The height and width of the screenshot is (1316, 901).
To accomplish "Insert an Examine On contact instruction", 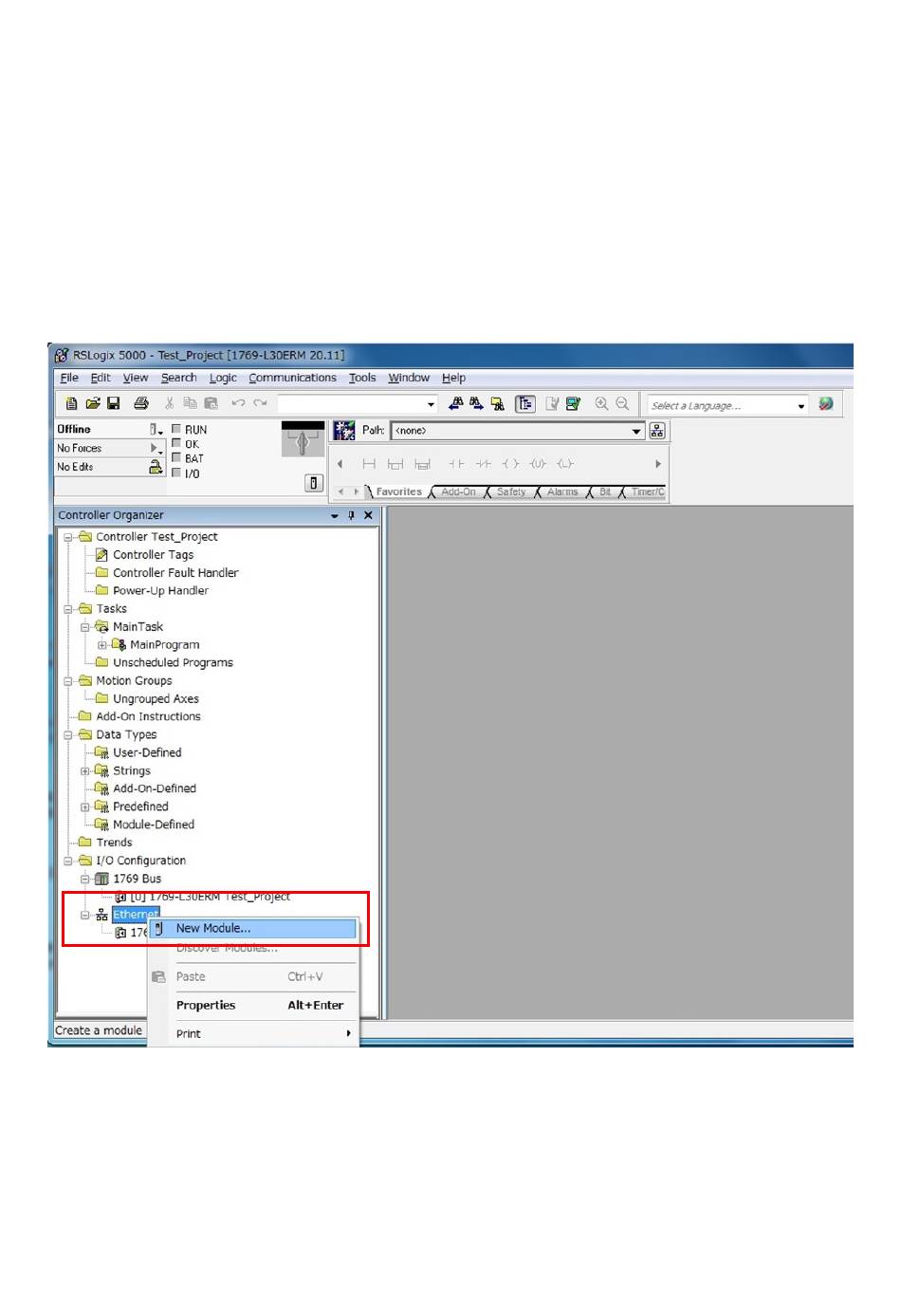I will (456, 464).
